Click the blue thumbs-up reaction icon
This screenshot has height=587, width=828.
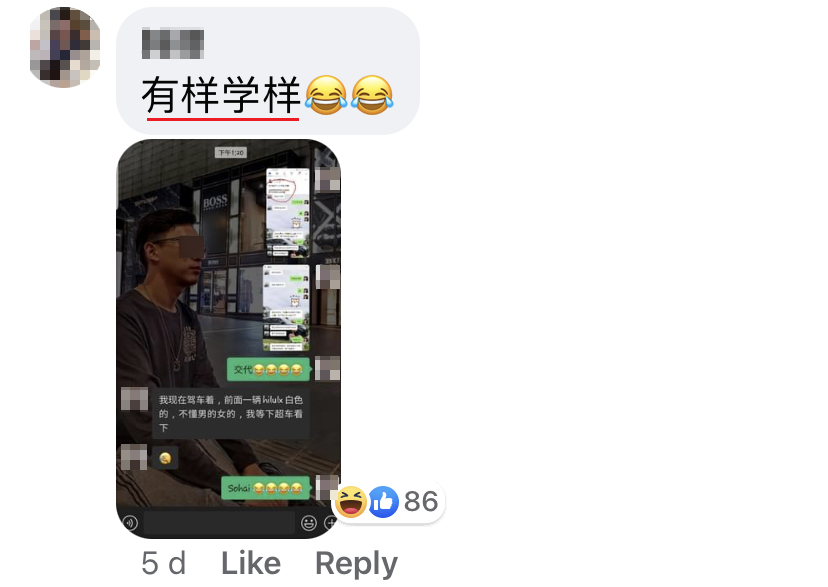point(383,501)
